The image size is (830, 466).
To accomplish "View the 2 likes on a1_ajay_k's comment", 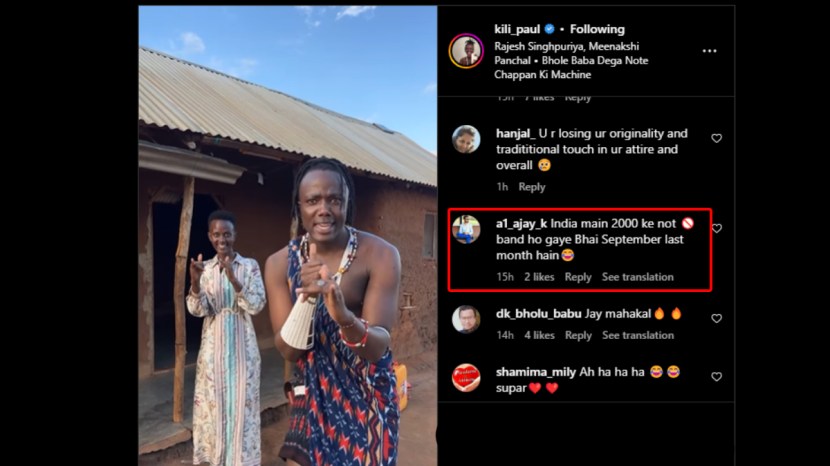I will coord(539,277).
